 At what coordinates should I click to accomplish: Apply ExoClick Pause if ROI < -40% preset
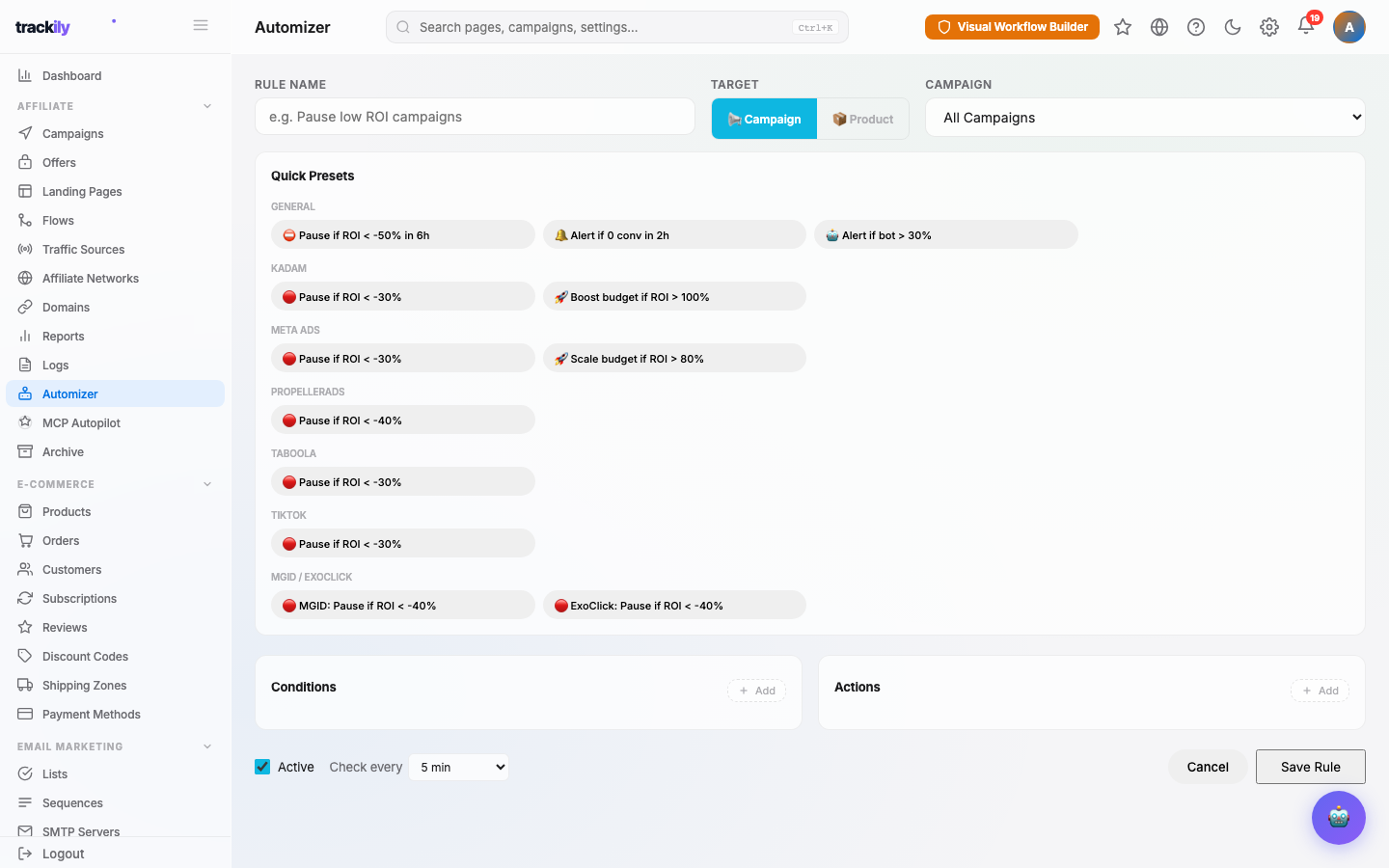[x=674, y=605]
